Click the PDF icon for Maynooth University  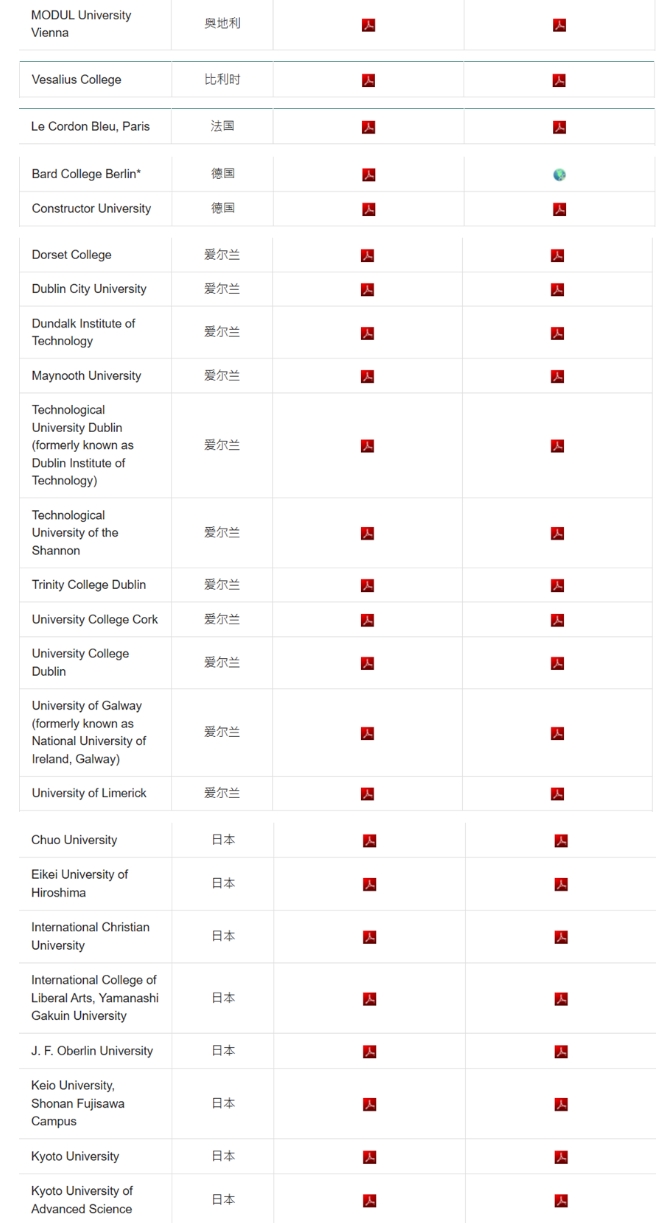tap(368, 375)
